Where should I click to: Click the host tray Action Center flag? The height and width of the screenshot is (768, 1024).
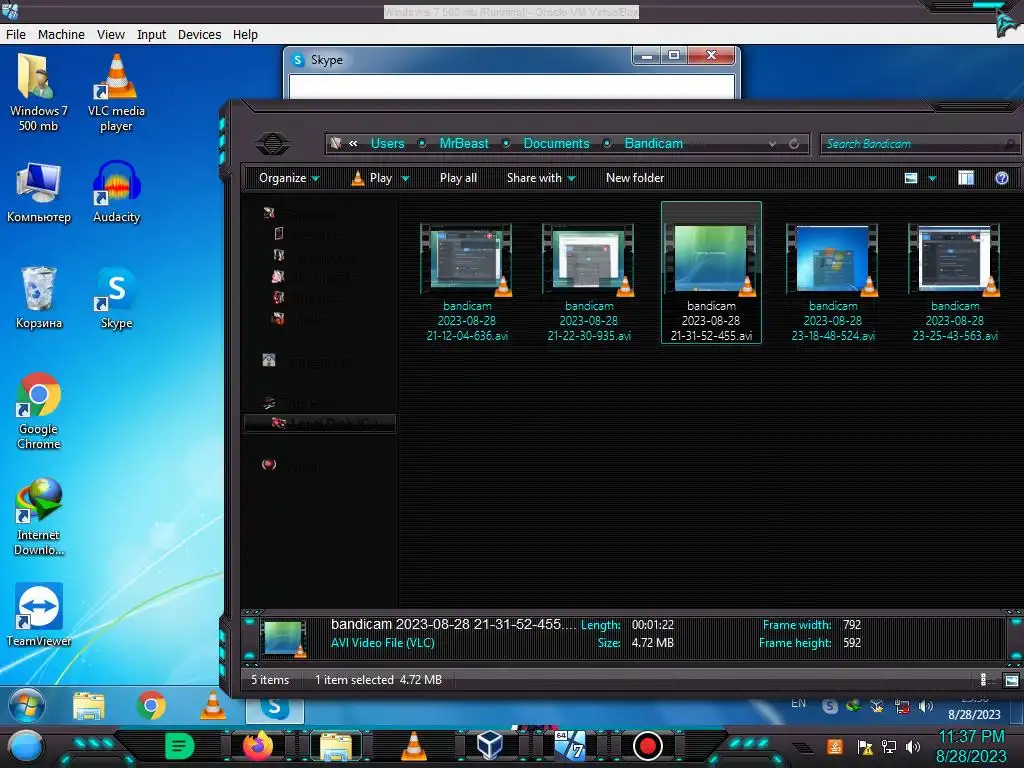click(x=865, y=747)
